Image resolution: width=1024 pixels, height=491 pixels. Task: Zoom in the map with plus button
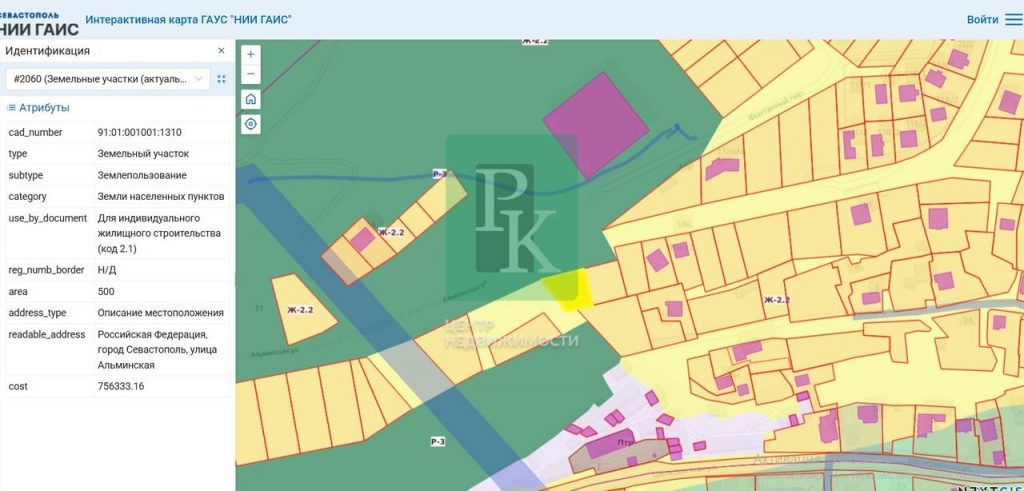coord(250,54)
